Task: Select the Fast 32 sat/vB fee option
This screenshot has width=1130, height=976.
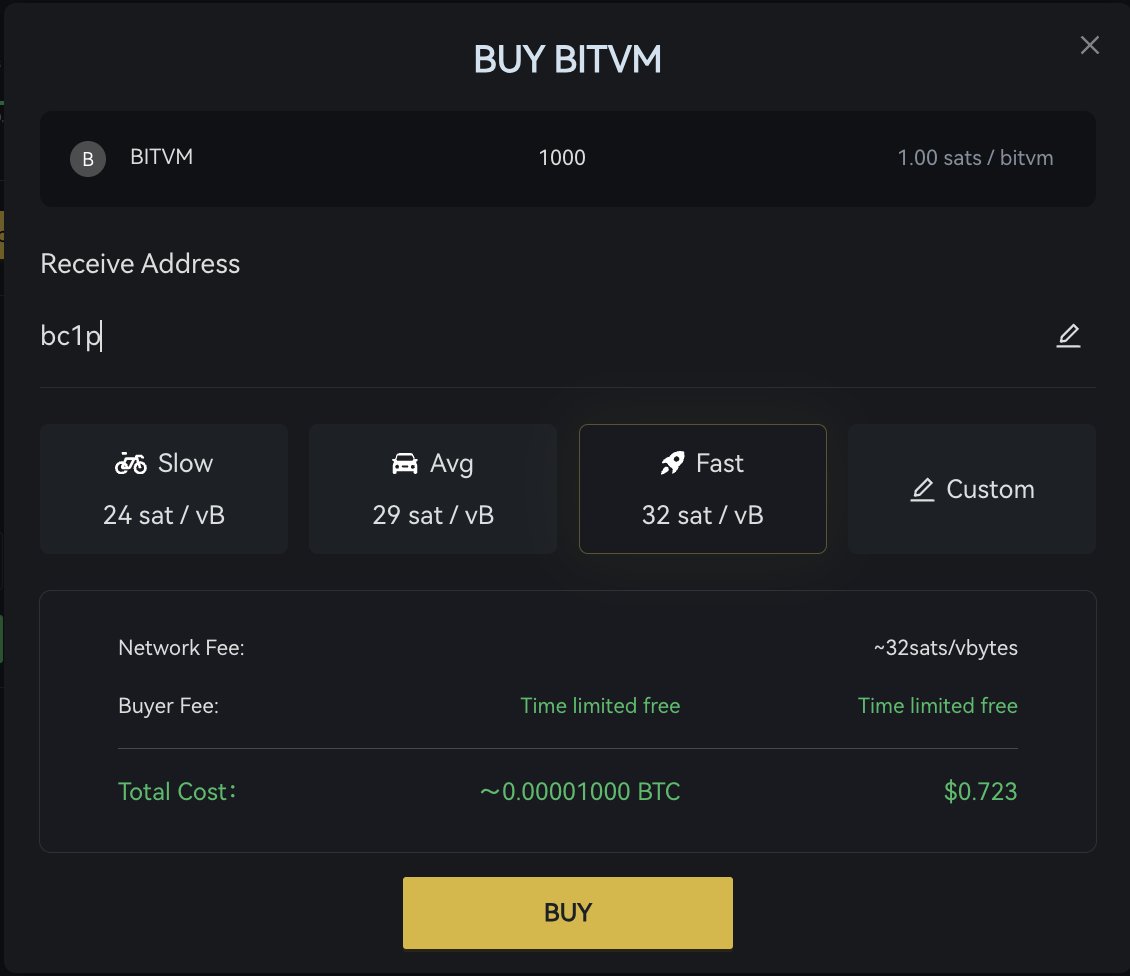Action: pos(703,489)
